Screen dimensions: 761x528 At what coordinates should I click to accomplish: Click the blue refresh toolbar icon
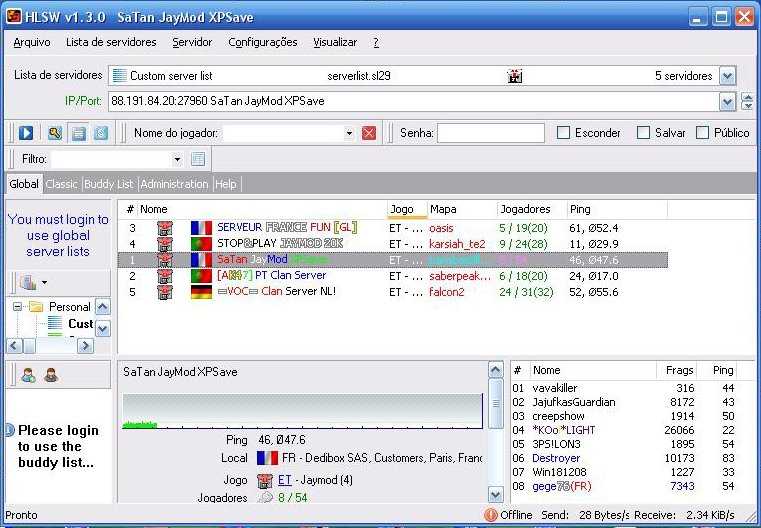pyautogui.click(x=101, y=133)
